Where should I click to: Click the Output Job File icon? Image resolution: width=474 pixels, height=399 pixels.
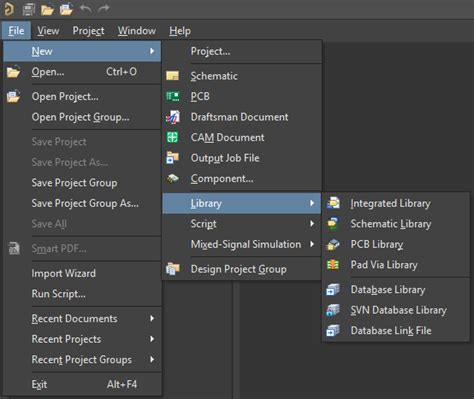(172, 158)
